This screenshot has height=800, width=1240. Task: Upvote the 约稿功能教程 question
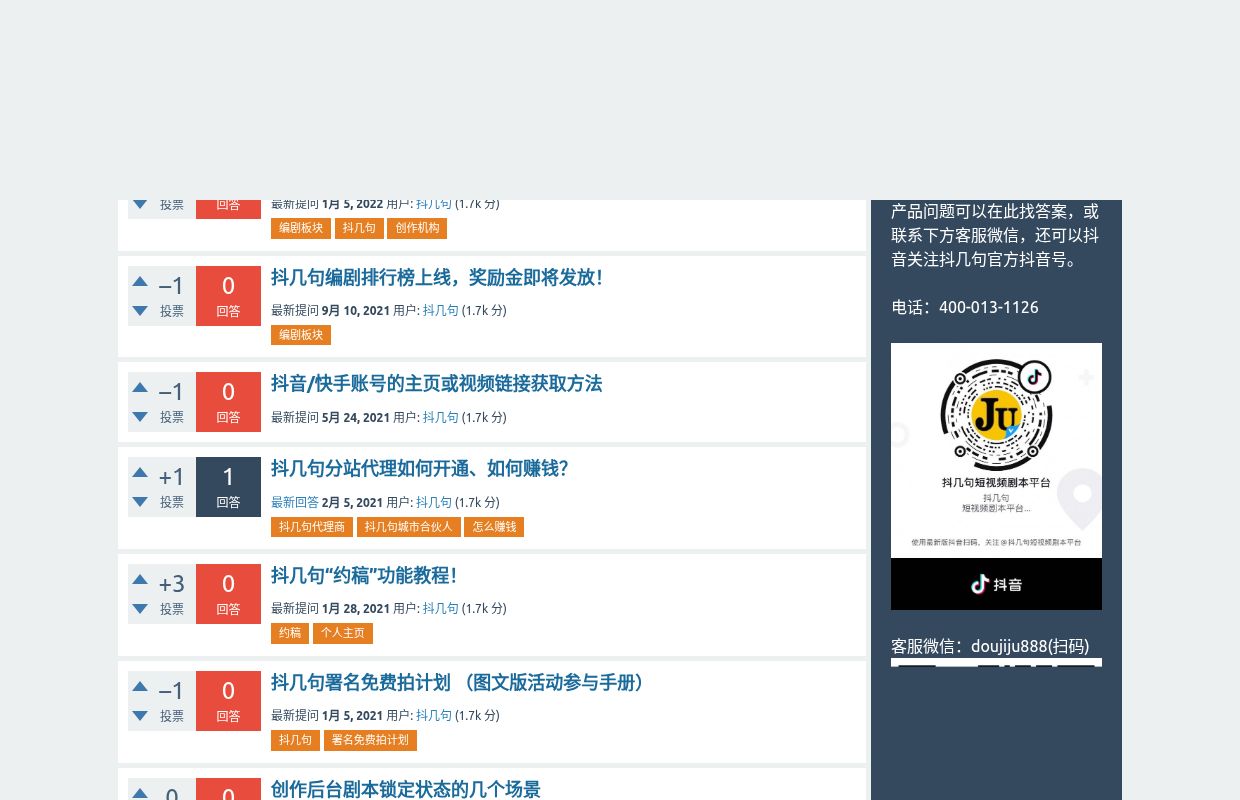pos(140,580)
